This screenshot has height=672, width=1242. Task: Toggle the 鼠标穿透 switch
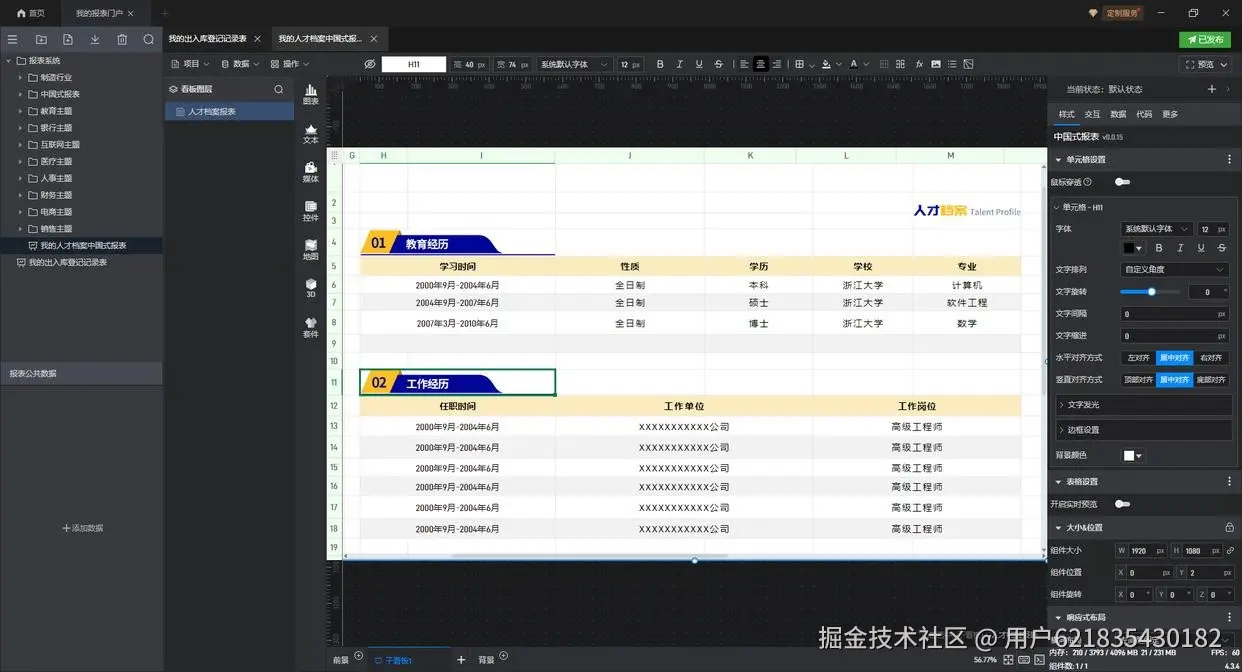[x=1122, y=182]
